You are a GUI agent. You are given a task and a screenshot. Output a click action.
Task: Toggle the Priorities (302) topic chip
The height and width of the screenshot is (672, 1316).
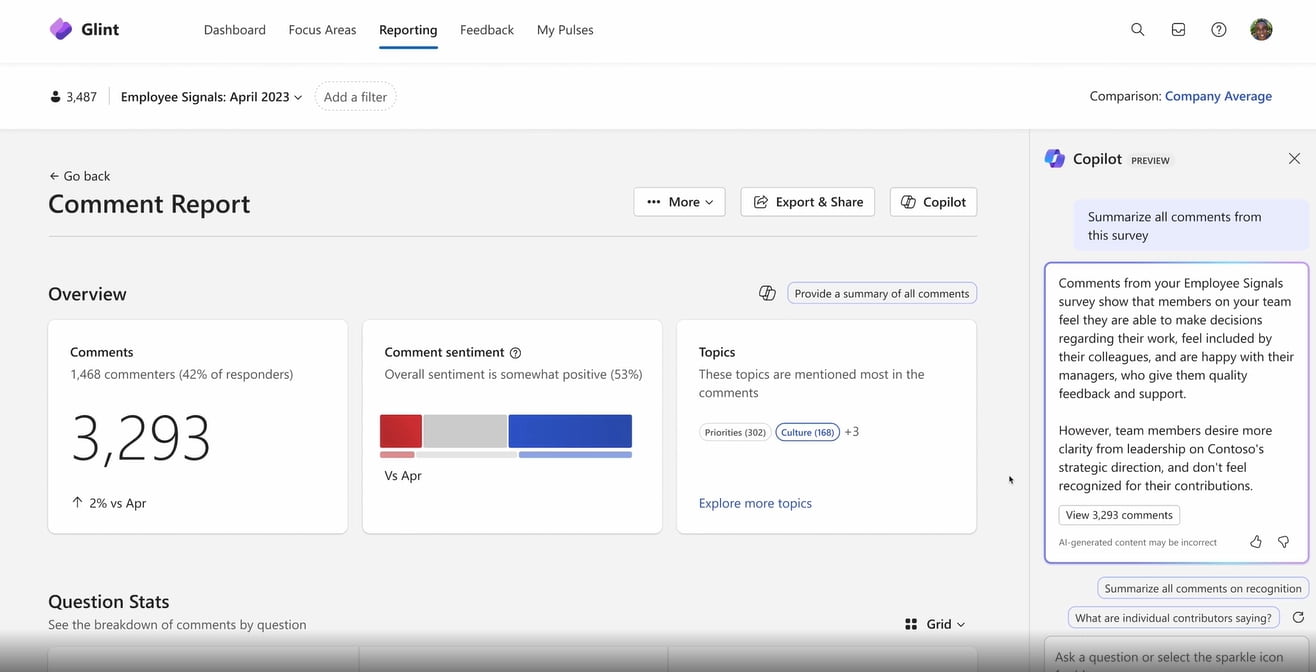pyautogui.click(x=735, y=432)
